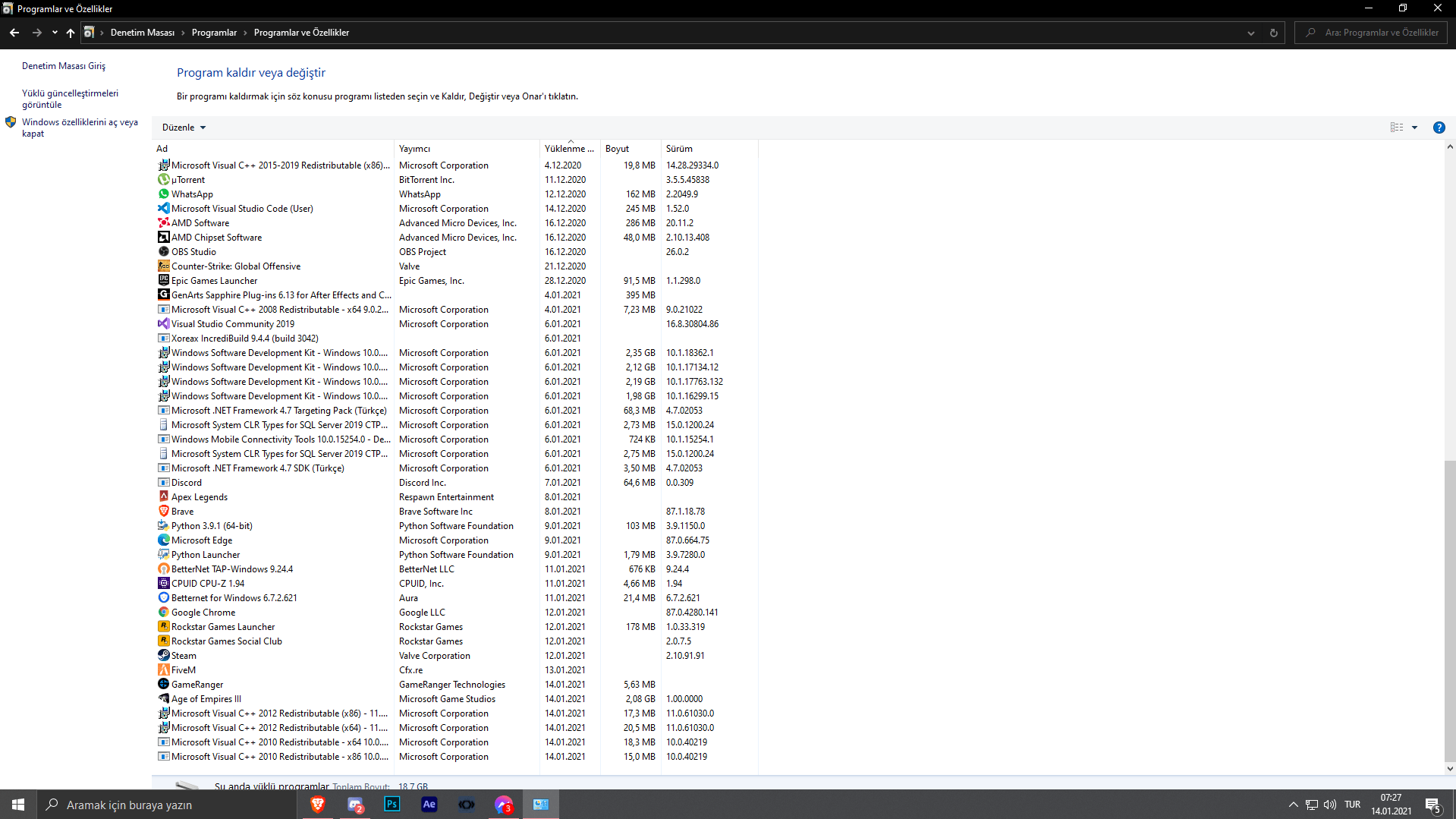The height and width of the screenshot is (819, 1456).
Task: Expand the chevron before Denetim Masası breadcrumb
Action: click(x=102, y=33)
